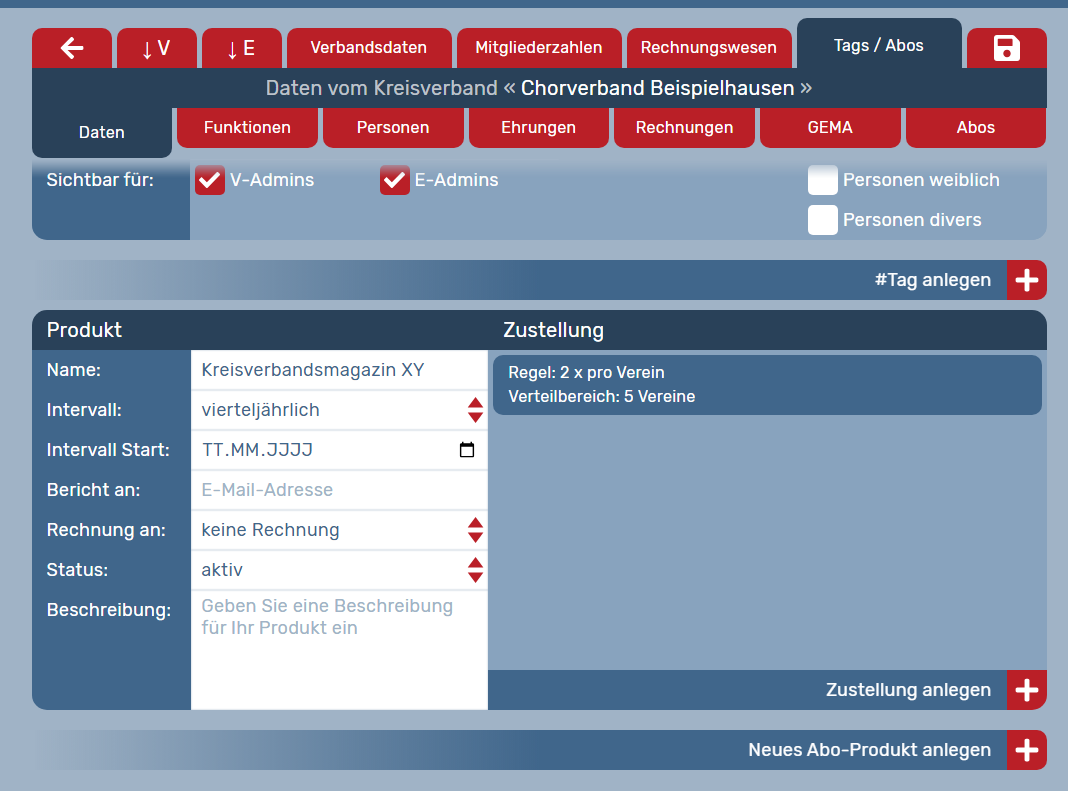The height and width of the screenshot is (791, 1068).
Task: Open the Intervall dropdown
Action: click(339, 410)
